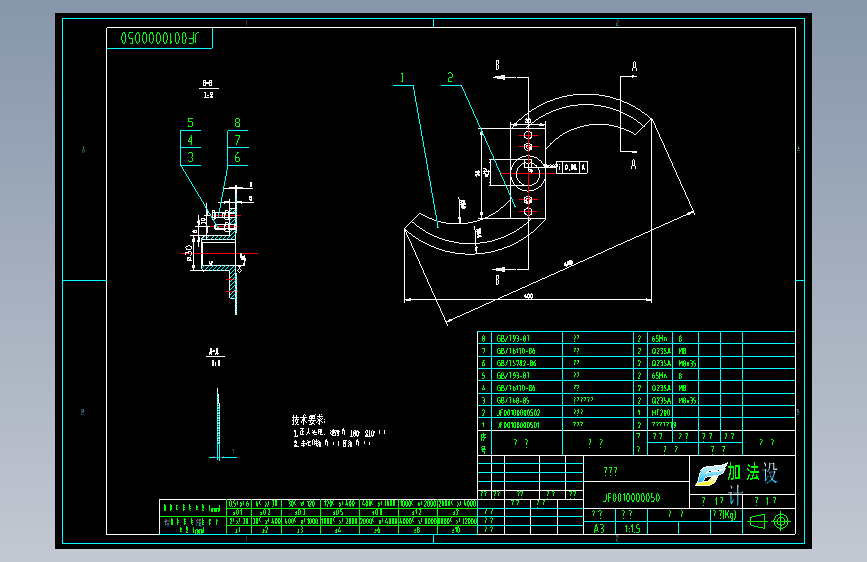Click the lower section letter A near the arc
867x562 pixels.
pyautogui.click(x=634, y=164)
